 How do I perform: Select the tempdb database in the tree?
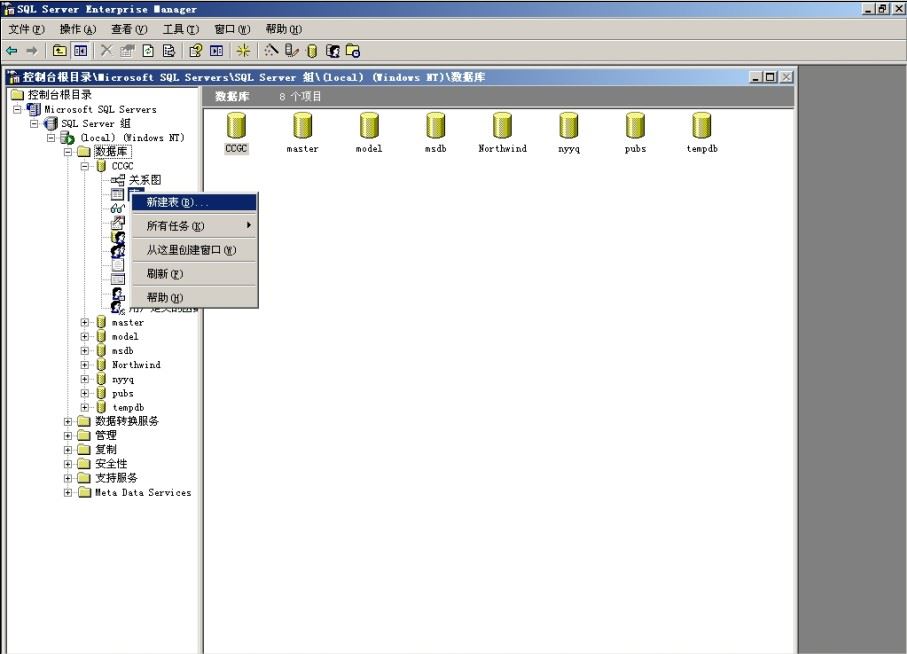(x=128, y=408)
